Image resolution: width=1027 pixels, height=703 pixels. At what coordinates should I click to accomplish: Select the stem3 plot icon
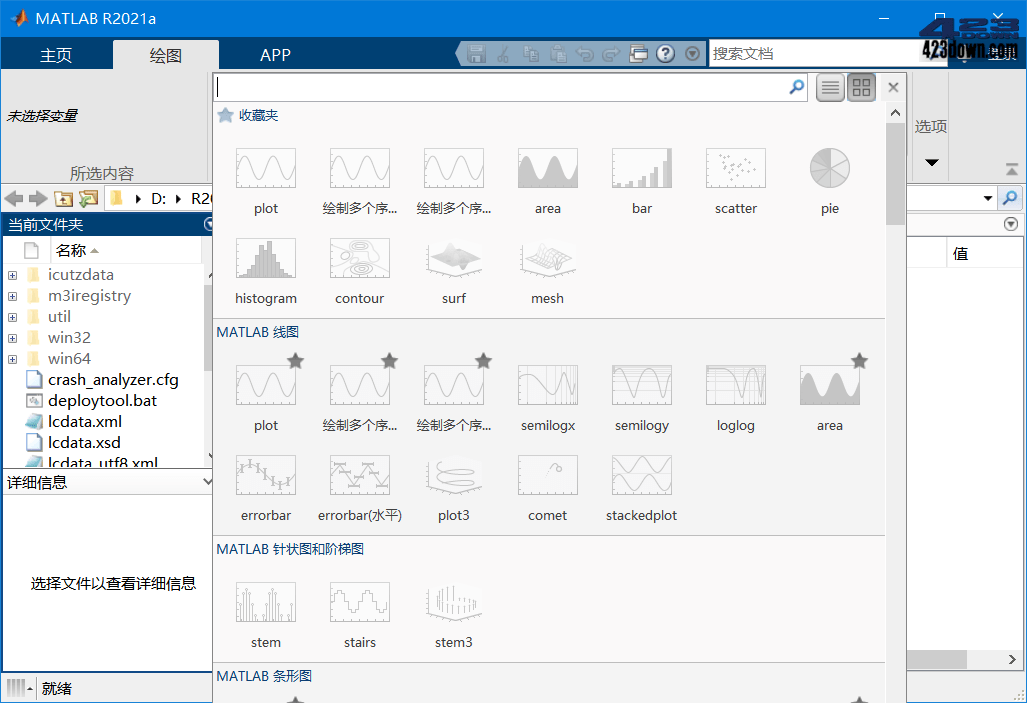click(x=453, y=601)
